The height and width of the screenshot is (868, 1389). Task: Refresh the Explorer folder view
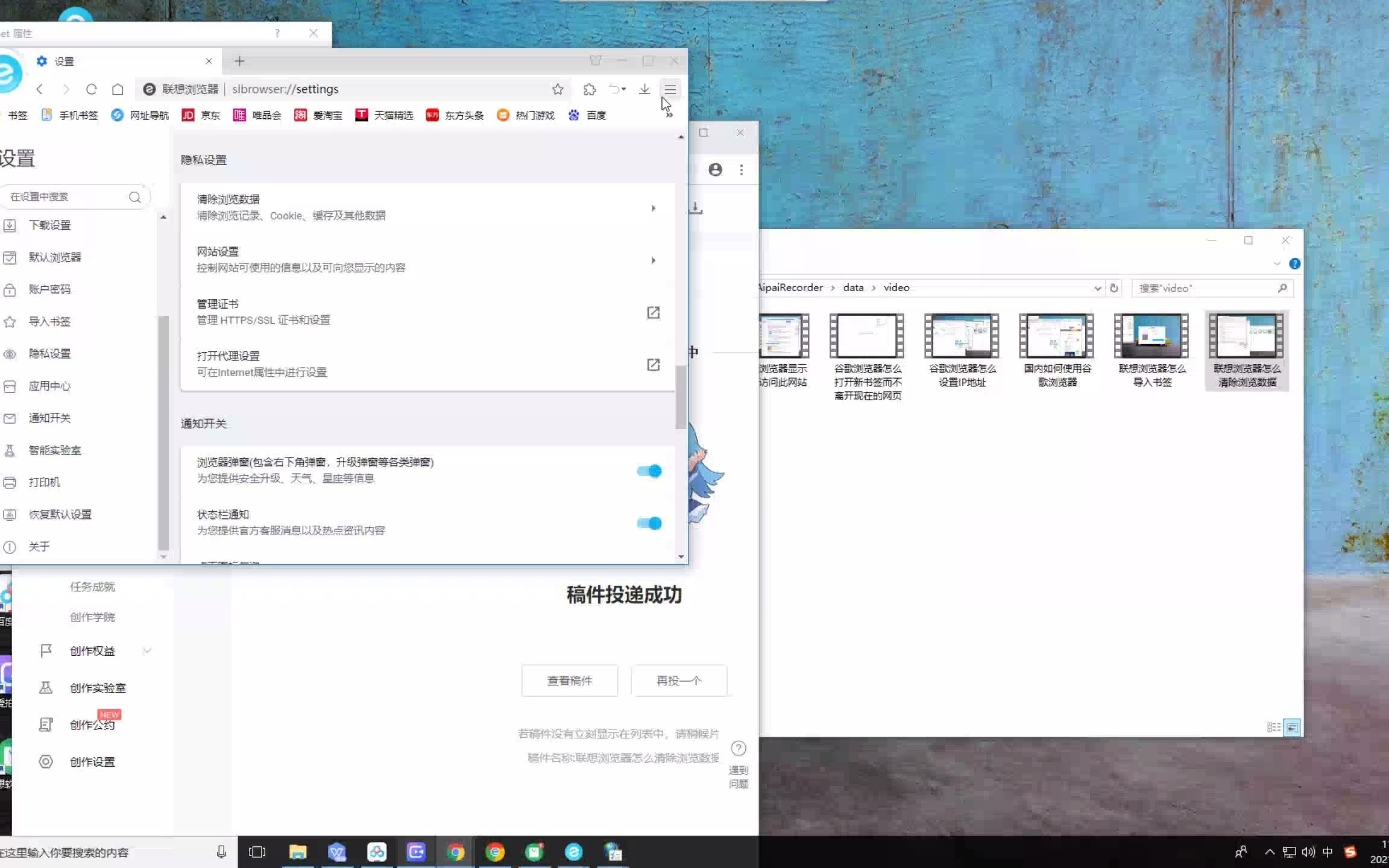(x=1114, y=288)
